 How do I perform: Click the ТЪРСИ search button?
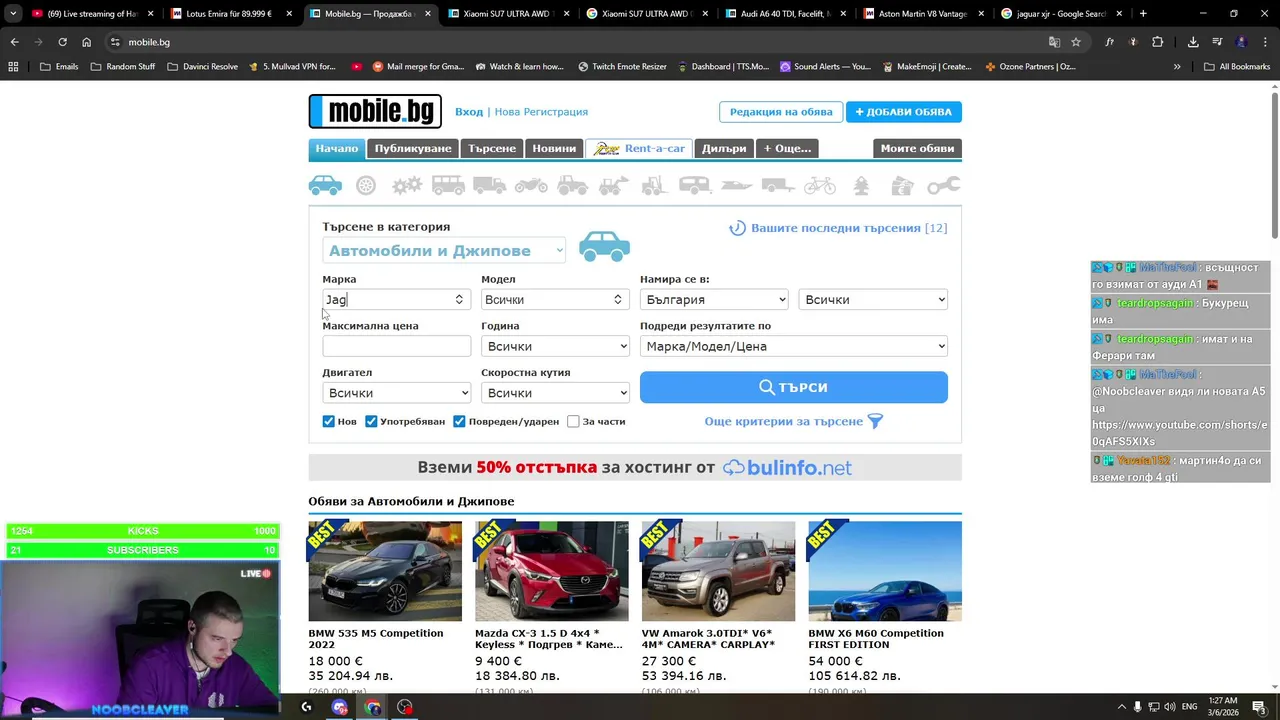click(x=794, y=387)
